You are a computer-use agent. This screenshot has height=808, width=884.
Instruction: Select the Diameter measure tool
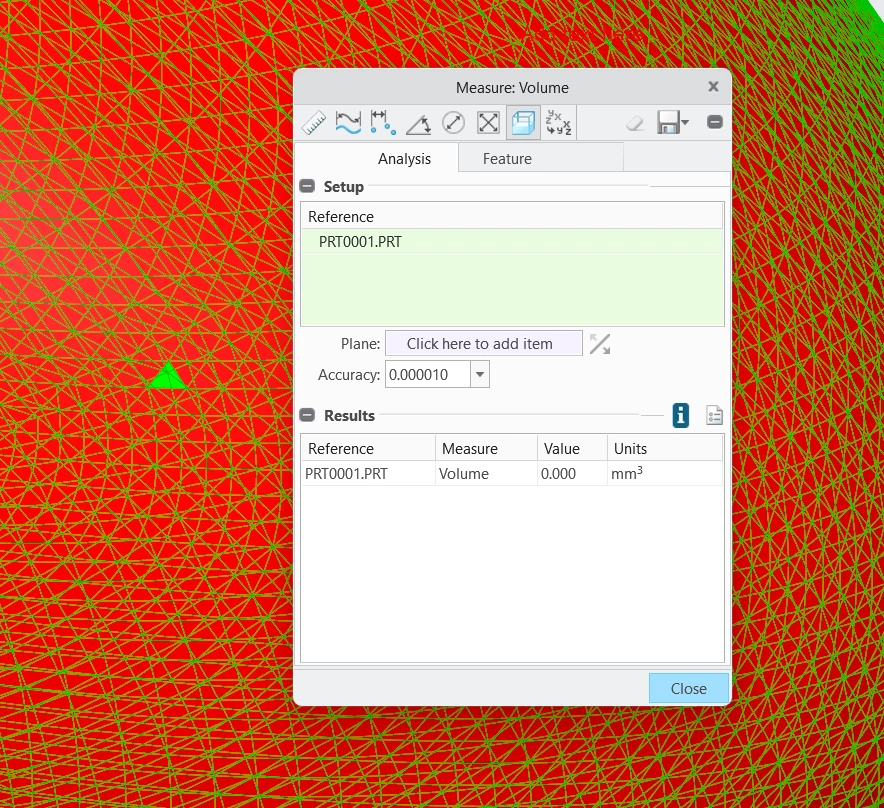coord(453,122)
